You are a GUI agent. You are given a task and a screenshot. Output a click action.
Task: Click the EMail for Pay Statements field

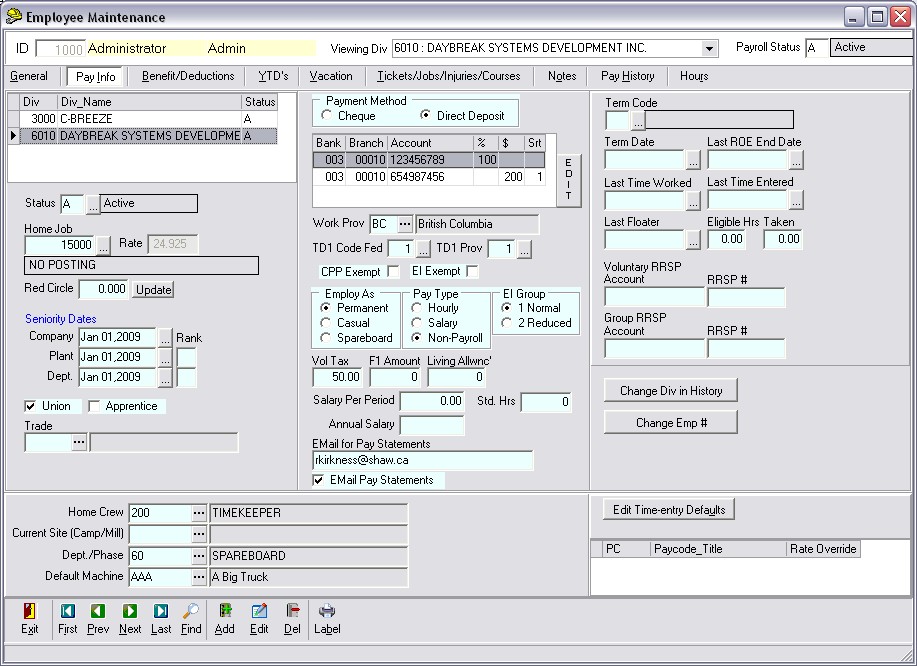(x=422, y=461)
